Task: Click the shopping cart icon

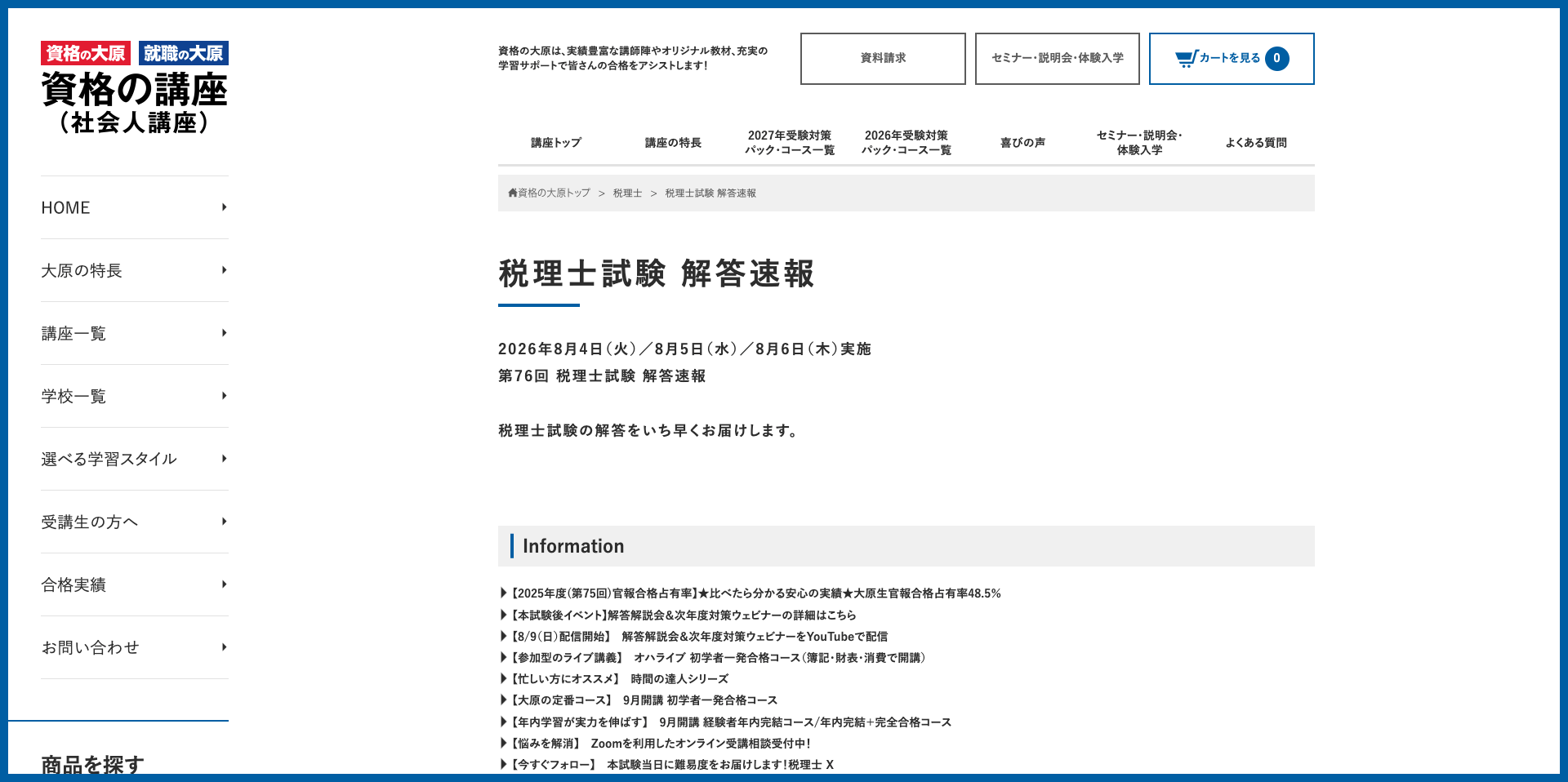Action: (1186, 58)
